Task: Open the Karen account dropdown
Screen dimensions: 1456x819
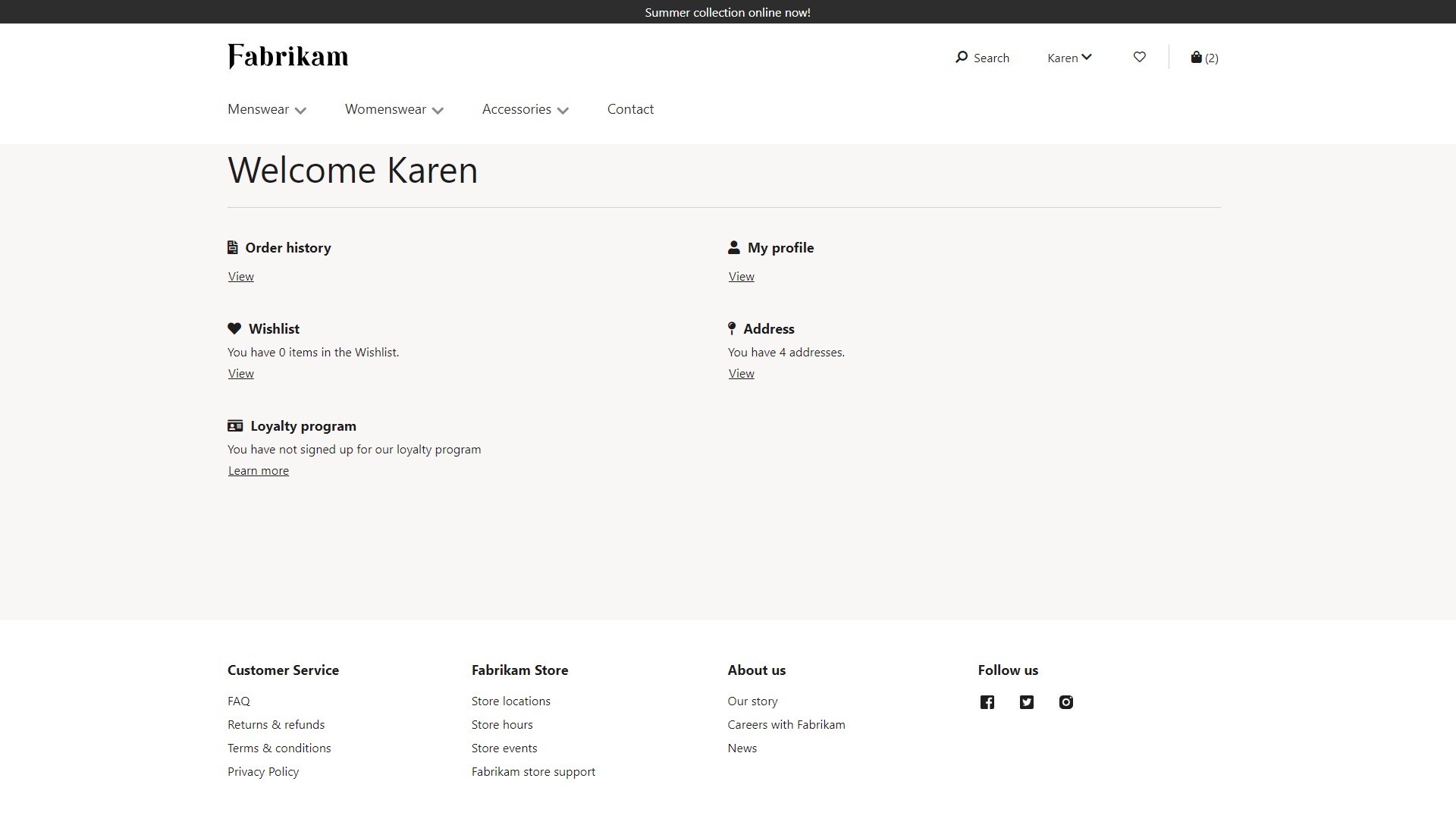Action: click(x=1069, y=57)
